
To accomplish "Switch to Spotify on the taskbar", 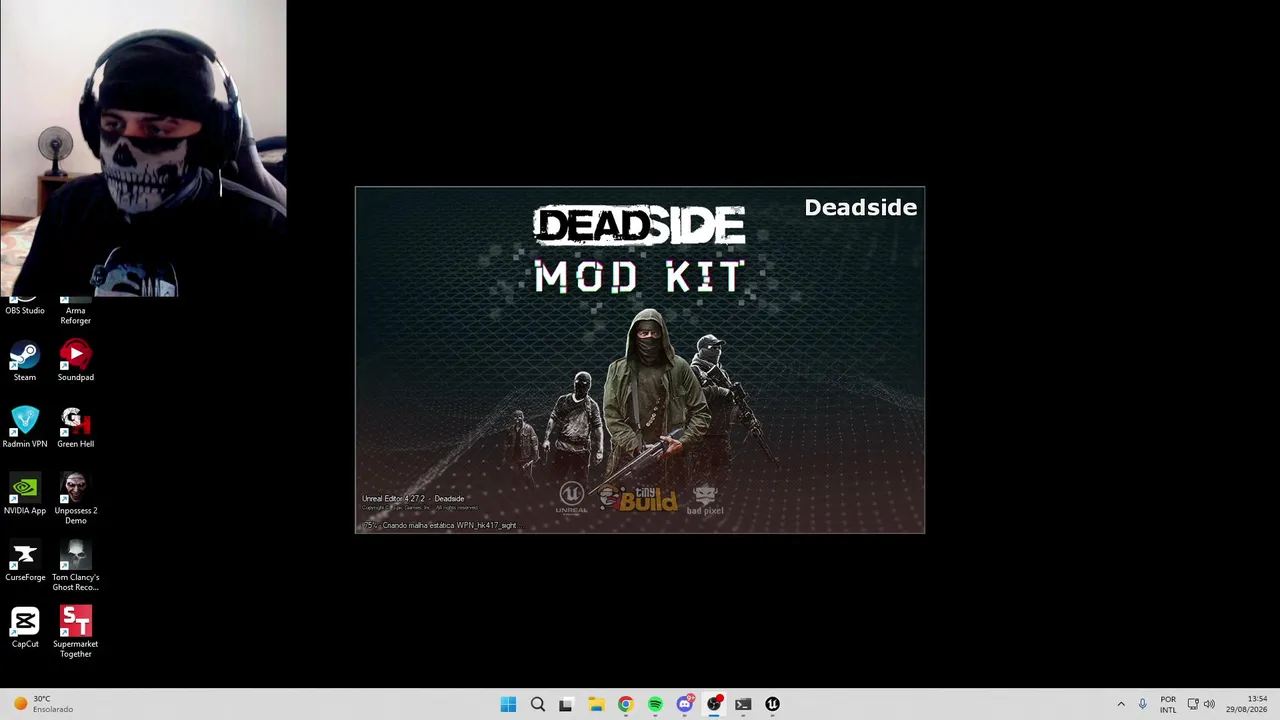I will point(655,704).
